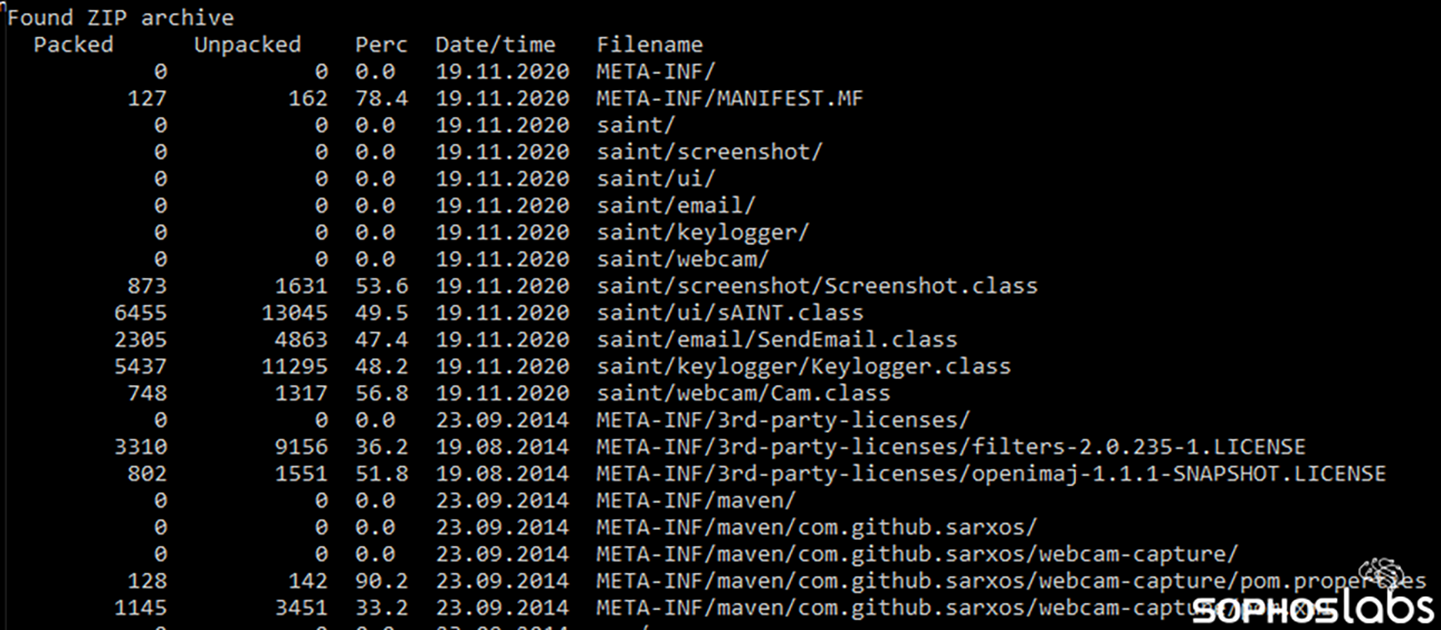Click the Filename column header
Screen dimensions: 1441x630
[x=649, y=45]
